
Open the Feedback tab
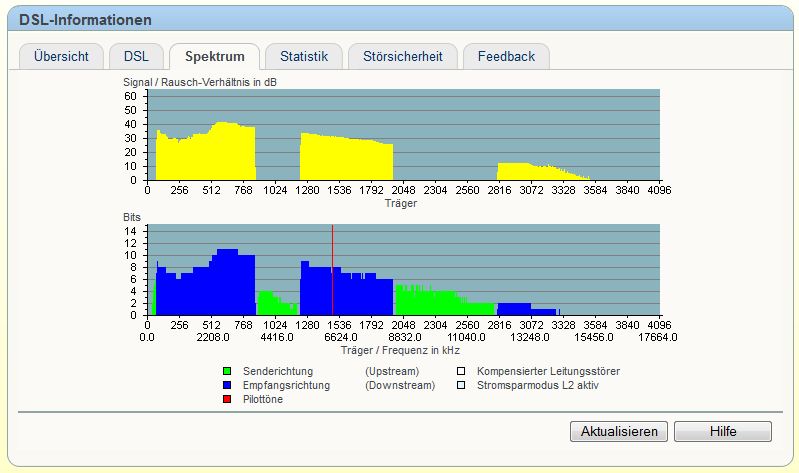point(506,56)
